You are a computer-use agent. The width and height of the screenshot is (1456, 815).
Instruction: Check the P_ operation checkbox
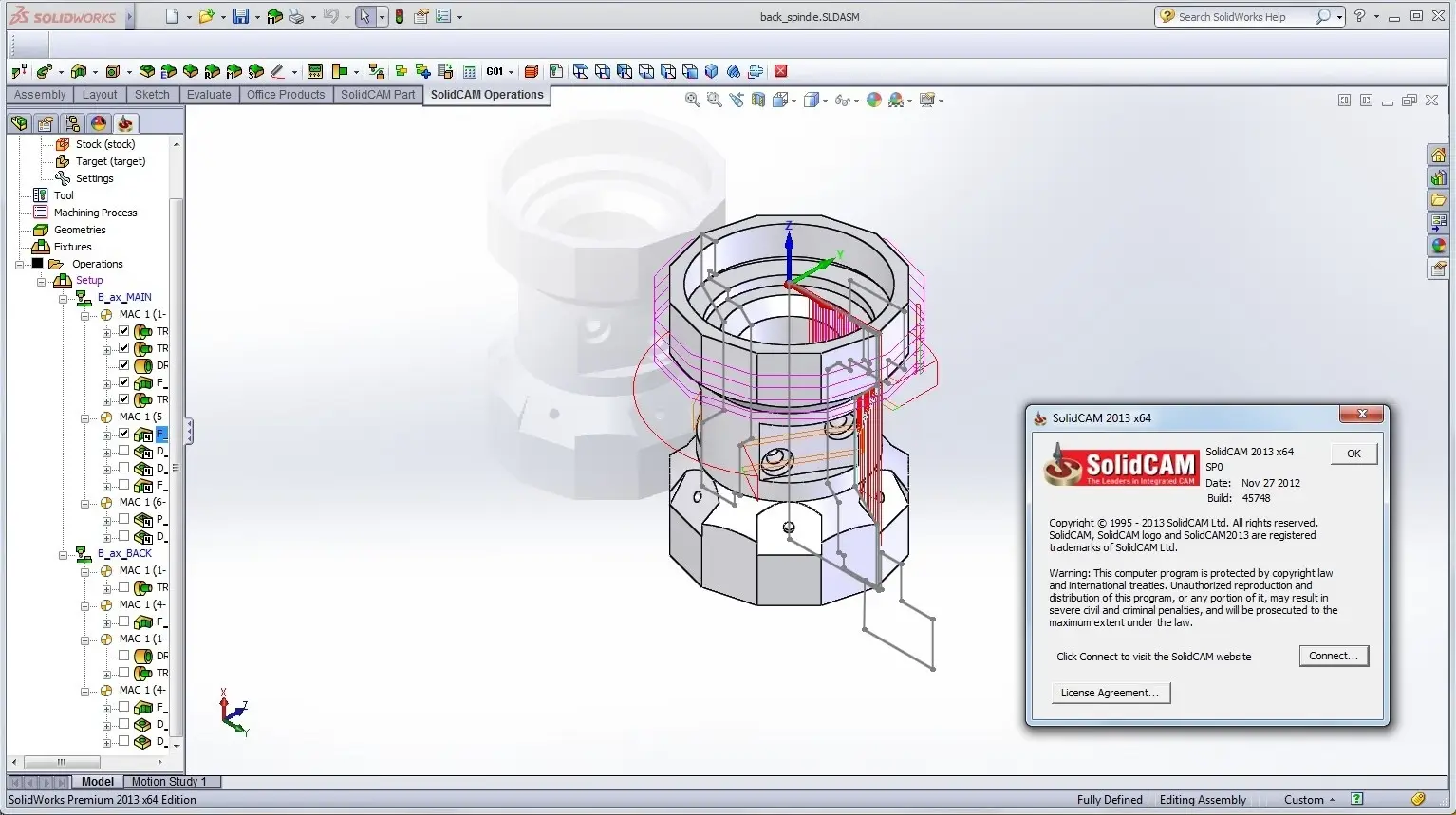tap(123, 520)
